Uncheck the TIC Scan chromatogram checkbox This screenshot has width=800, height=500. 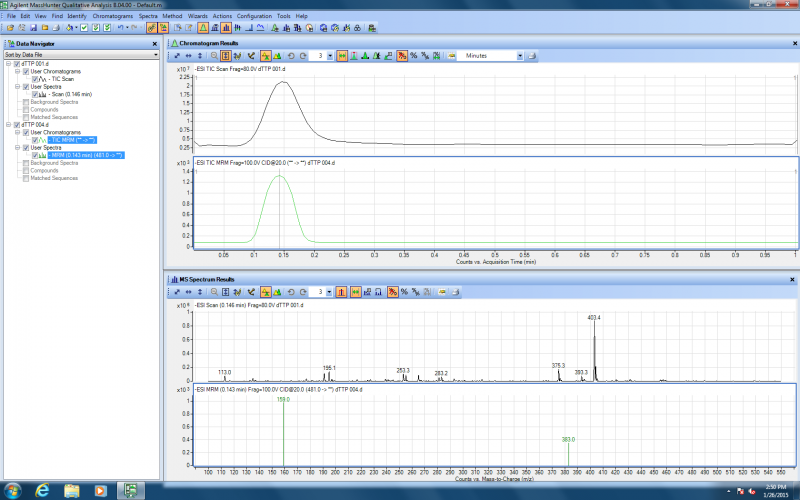click(x=35, y=79)
